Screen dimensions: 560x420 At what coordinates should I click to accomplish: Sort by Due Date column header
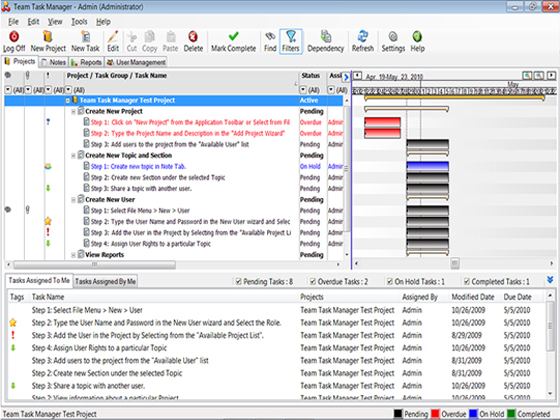pyautogui.click(x=517, y=297)
